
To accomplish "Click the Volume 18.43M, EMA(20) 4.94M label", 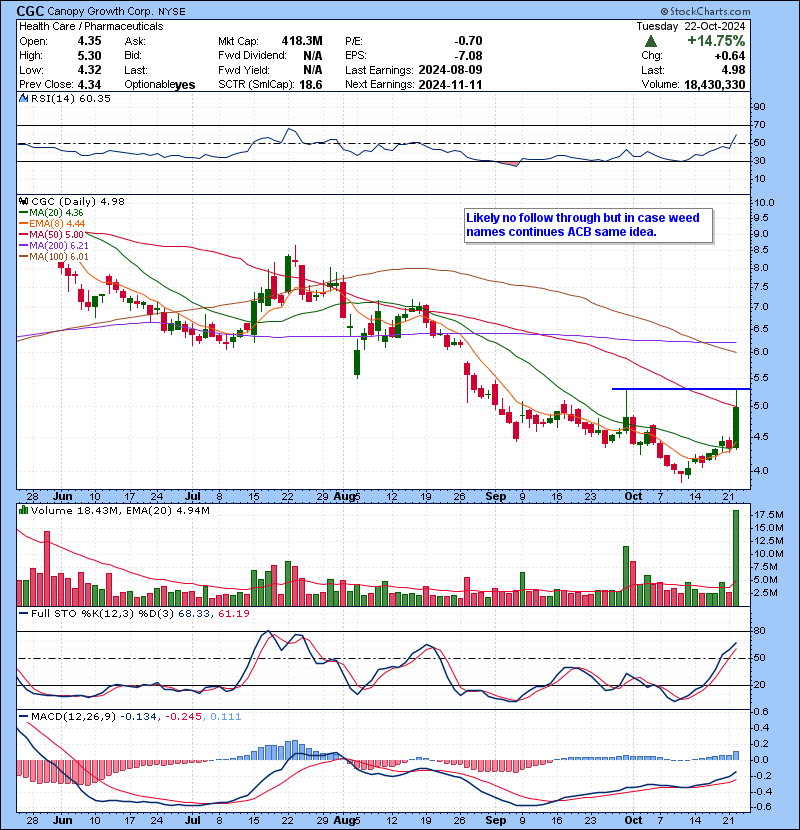I will click(120, 511).
